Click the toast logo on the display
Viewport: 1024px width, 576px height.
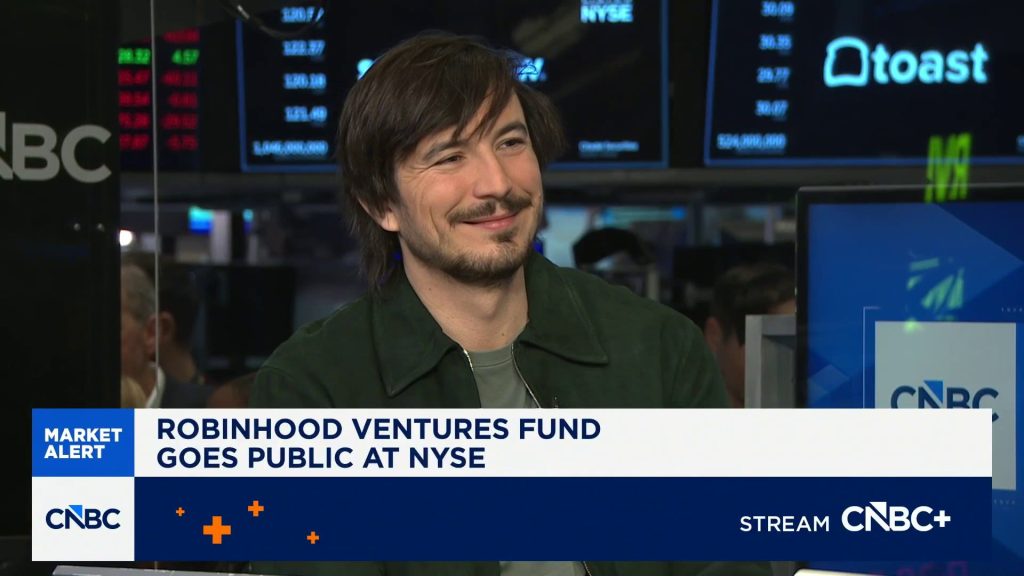click(906, 63)
